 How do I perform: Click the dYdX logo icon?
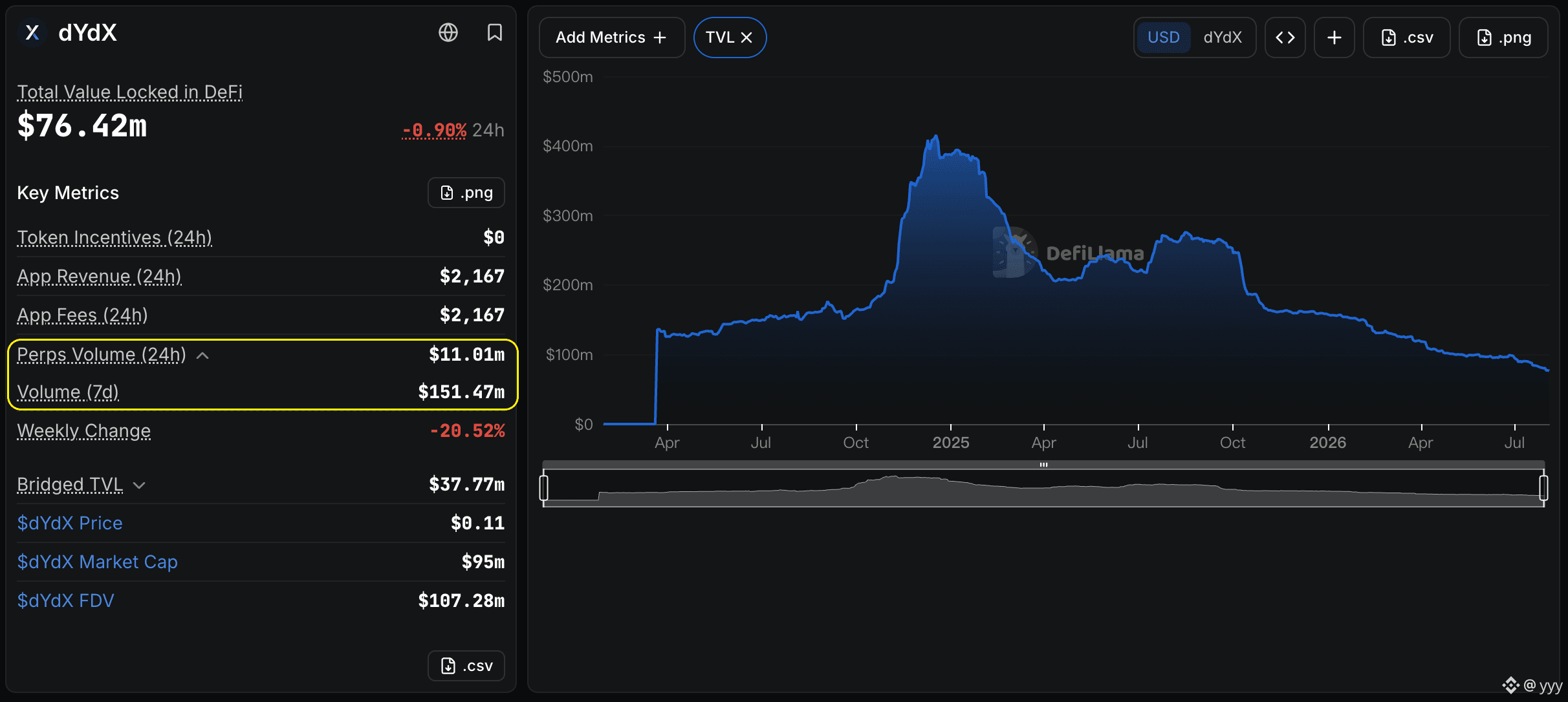32,33
